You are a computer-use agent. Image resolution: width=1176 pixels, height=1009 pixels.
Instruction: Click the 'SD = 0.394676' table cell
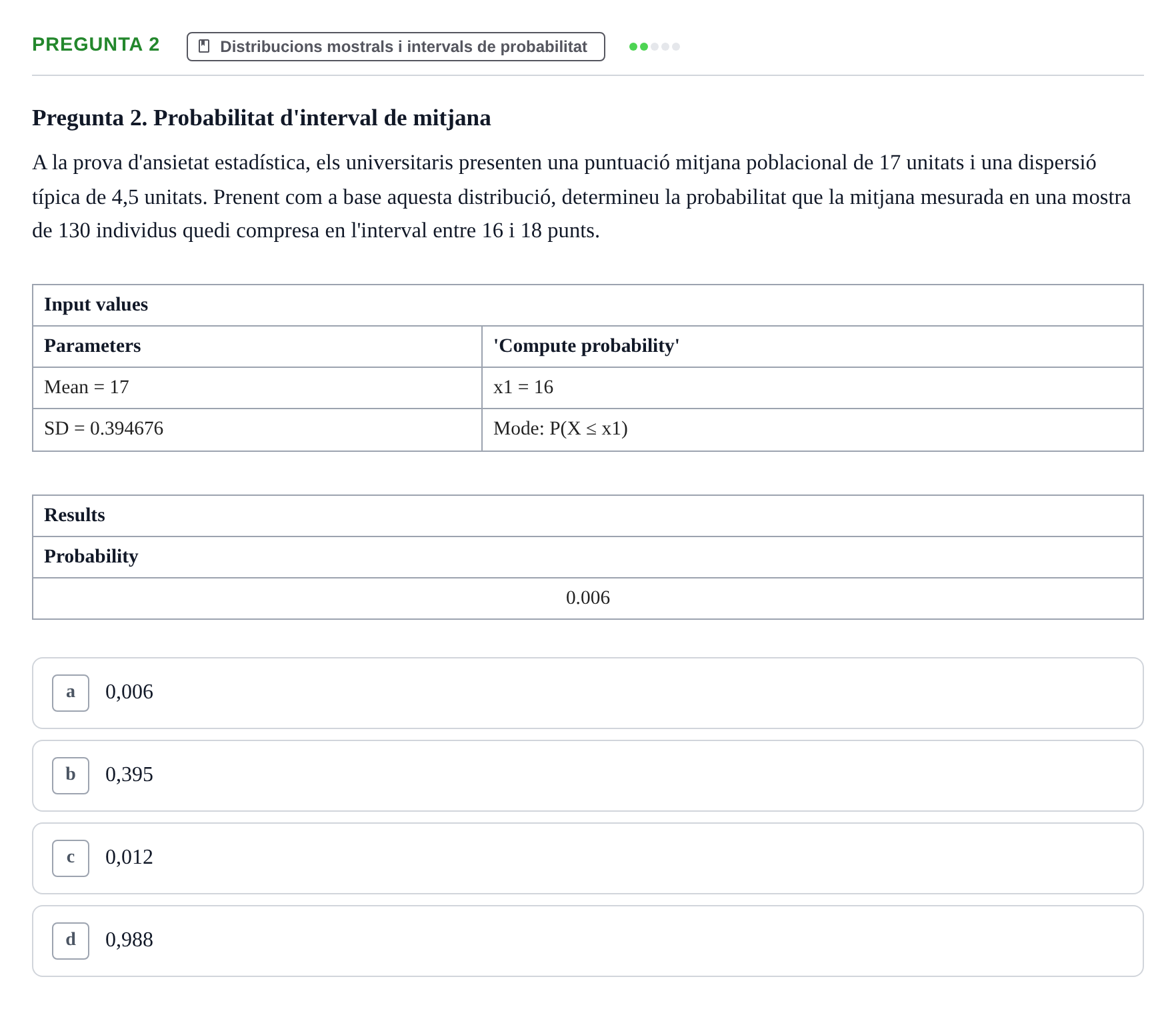[257, 429]
